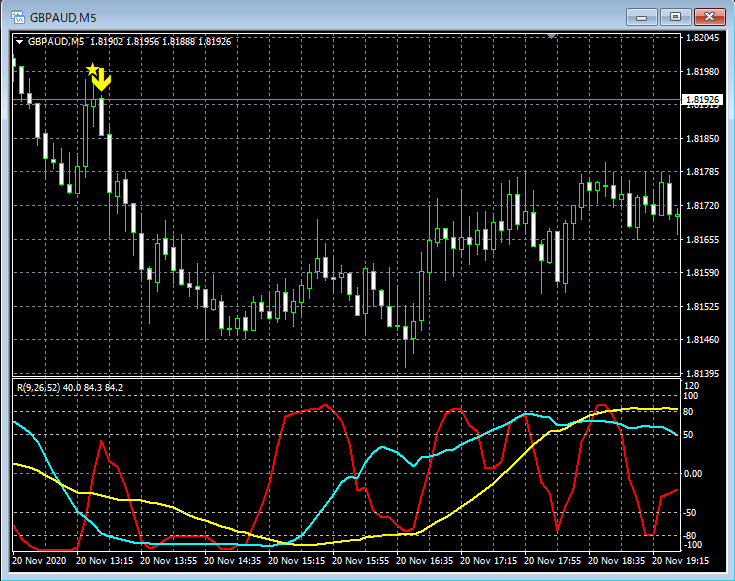The image size is (735, 581).
Task: Maximize the GBPAUD,M5 chart window
Action: coord(676,17)
